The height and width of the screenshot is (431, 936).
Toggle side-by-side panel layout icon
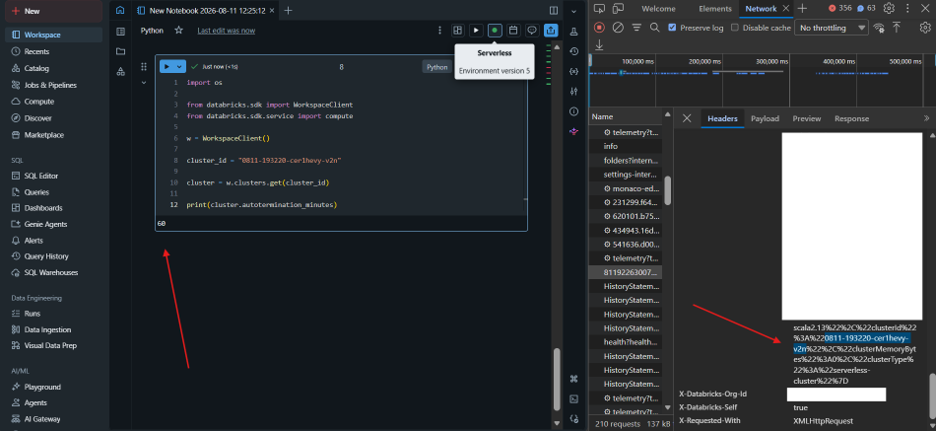click(x=553, y=10)
